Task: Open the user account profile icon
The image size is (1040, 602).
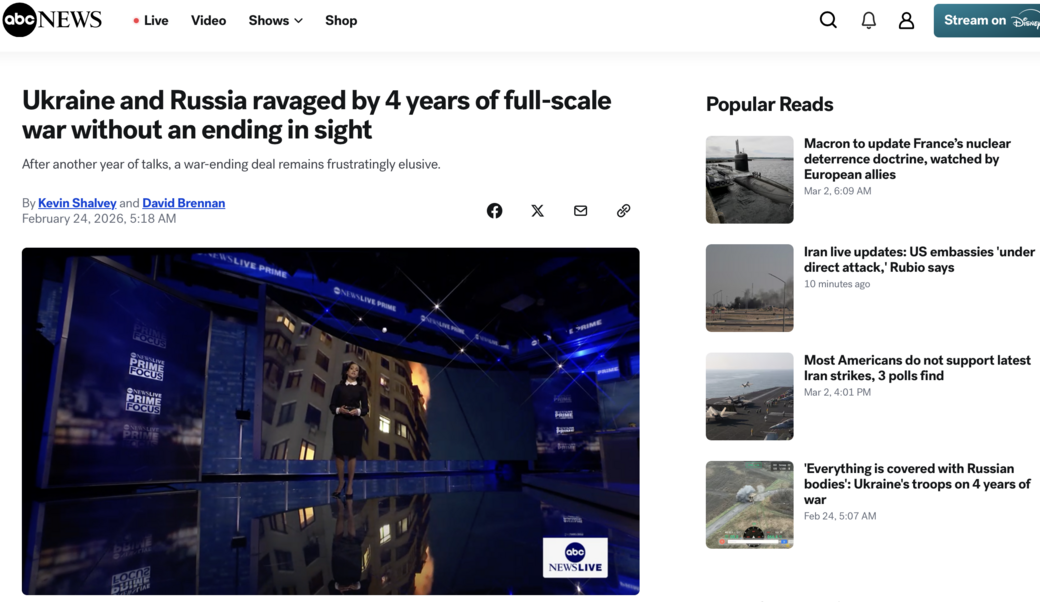Action: (x=906, y=19)
